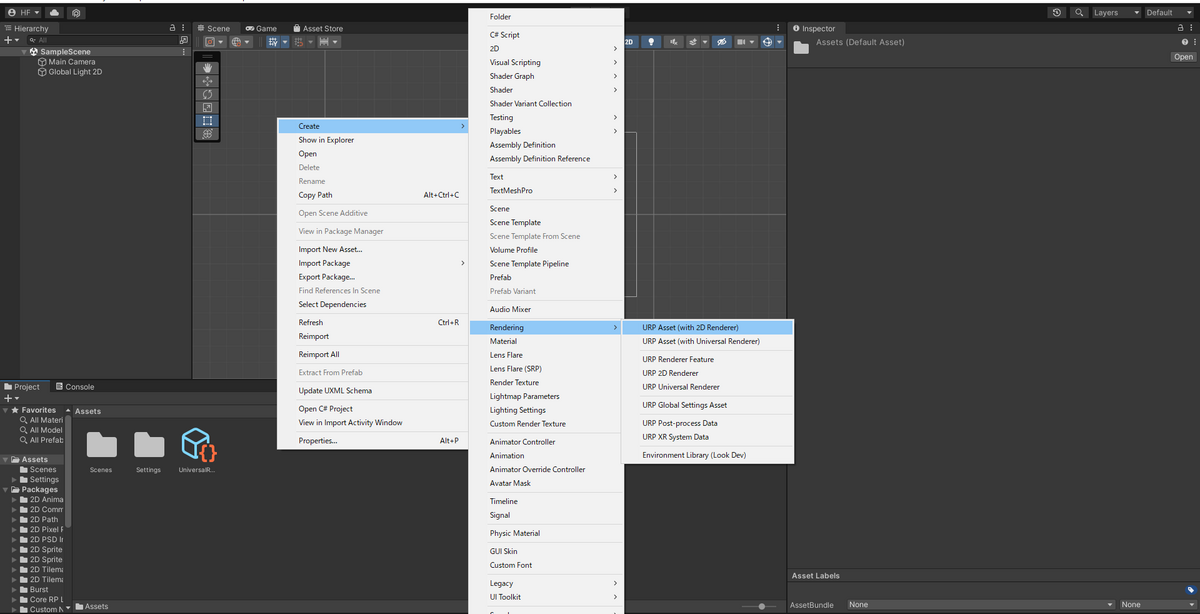Open the Hierarchy panel three-dot menu

(x=183, y=28)
